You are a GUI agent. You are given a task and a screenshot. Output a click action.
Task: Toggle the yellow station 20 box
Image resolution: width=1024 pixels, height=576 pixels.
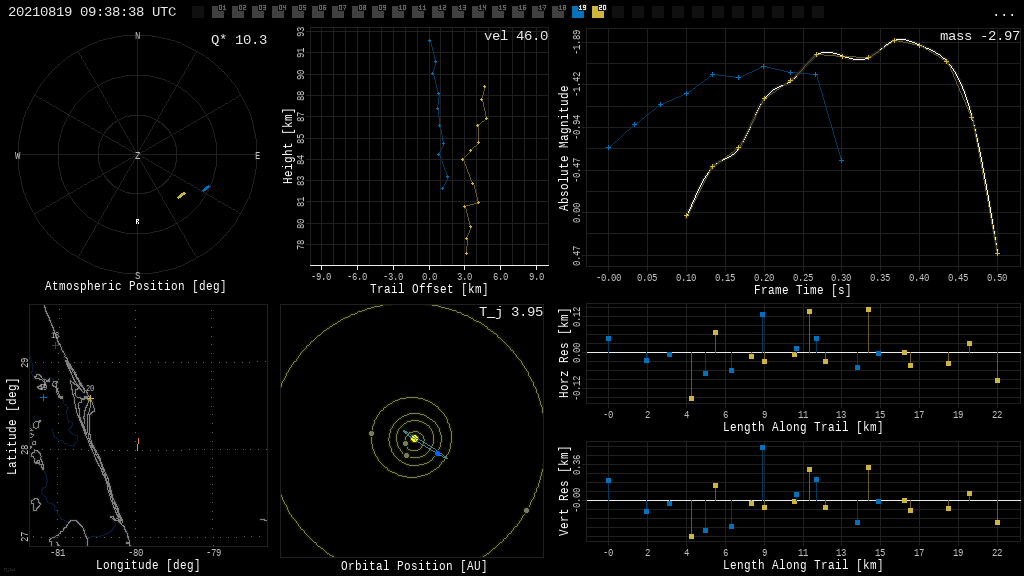pos(598,12)
